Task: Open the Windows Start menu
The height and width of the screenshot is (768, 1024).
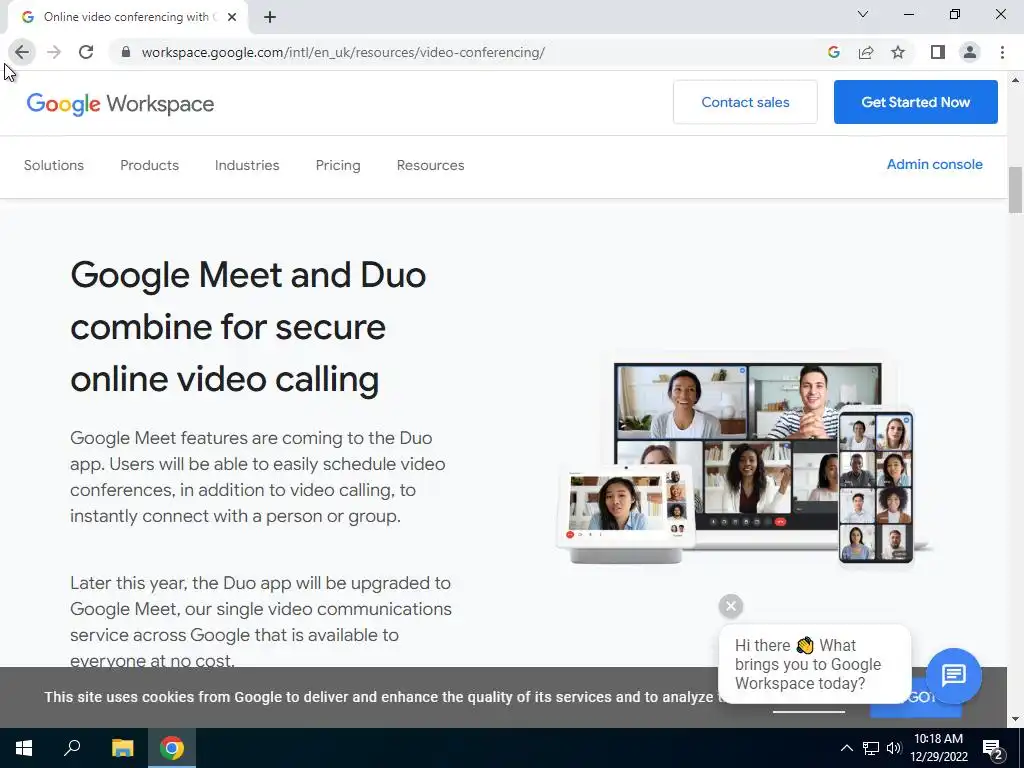Action: tap(24, 748)
